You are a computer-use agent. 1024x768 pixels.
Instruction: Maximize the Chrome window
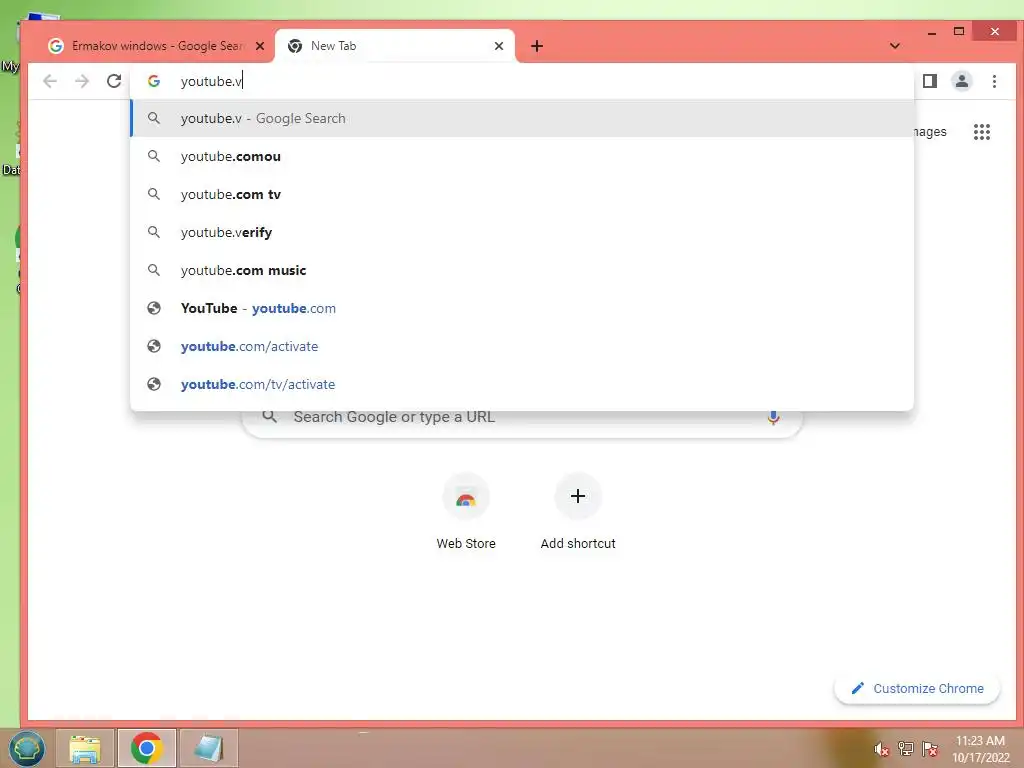pyautogui.click(x=959, y=31)
